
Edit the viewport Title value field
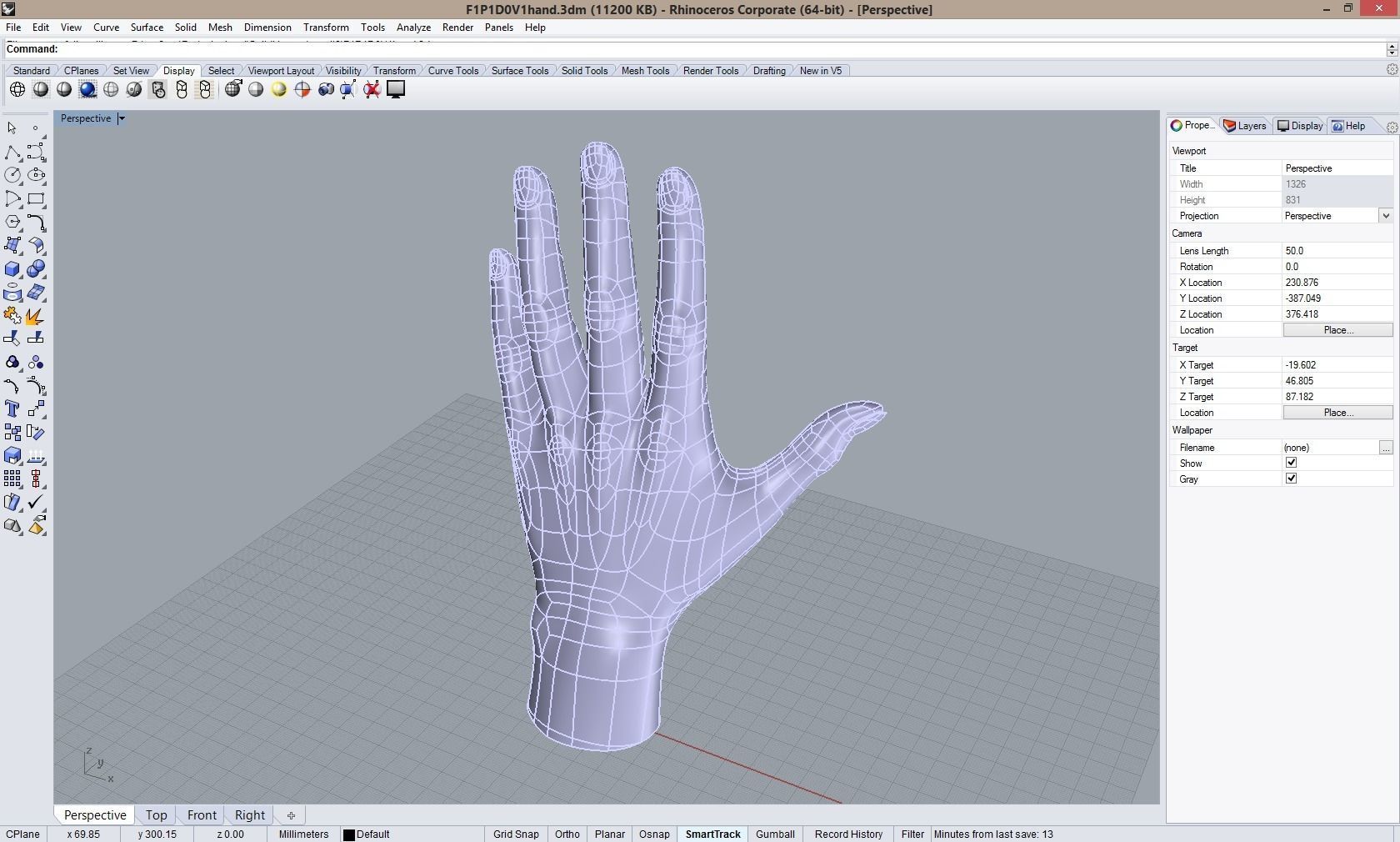tap(1337, 168)
